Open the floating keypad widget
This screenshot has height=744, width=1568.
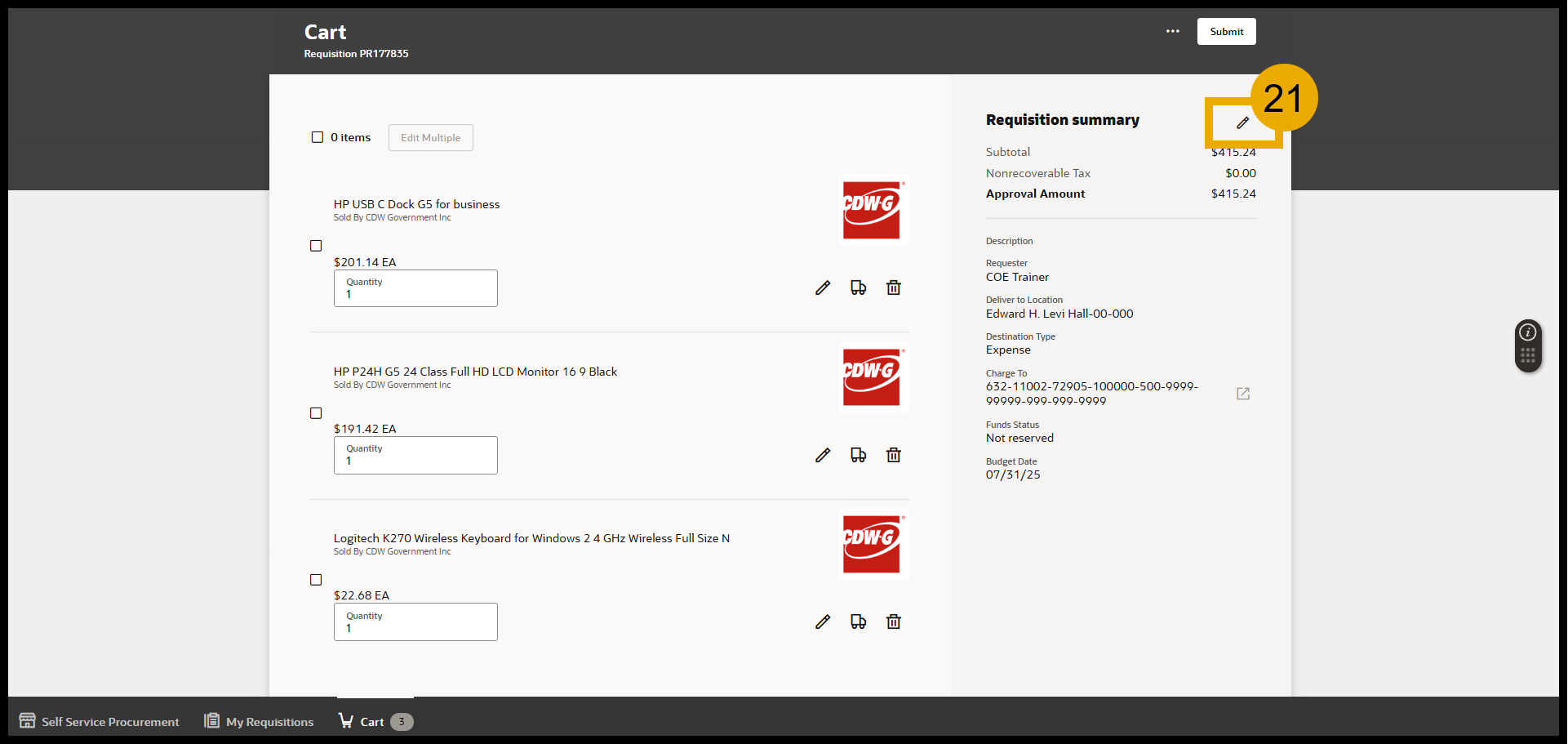(1526, 356)
